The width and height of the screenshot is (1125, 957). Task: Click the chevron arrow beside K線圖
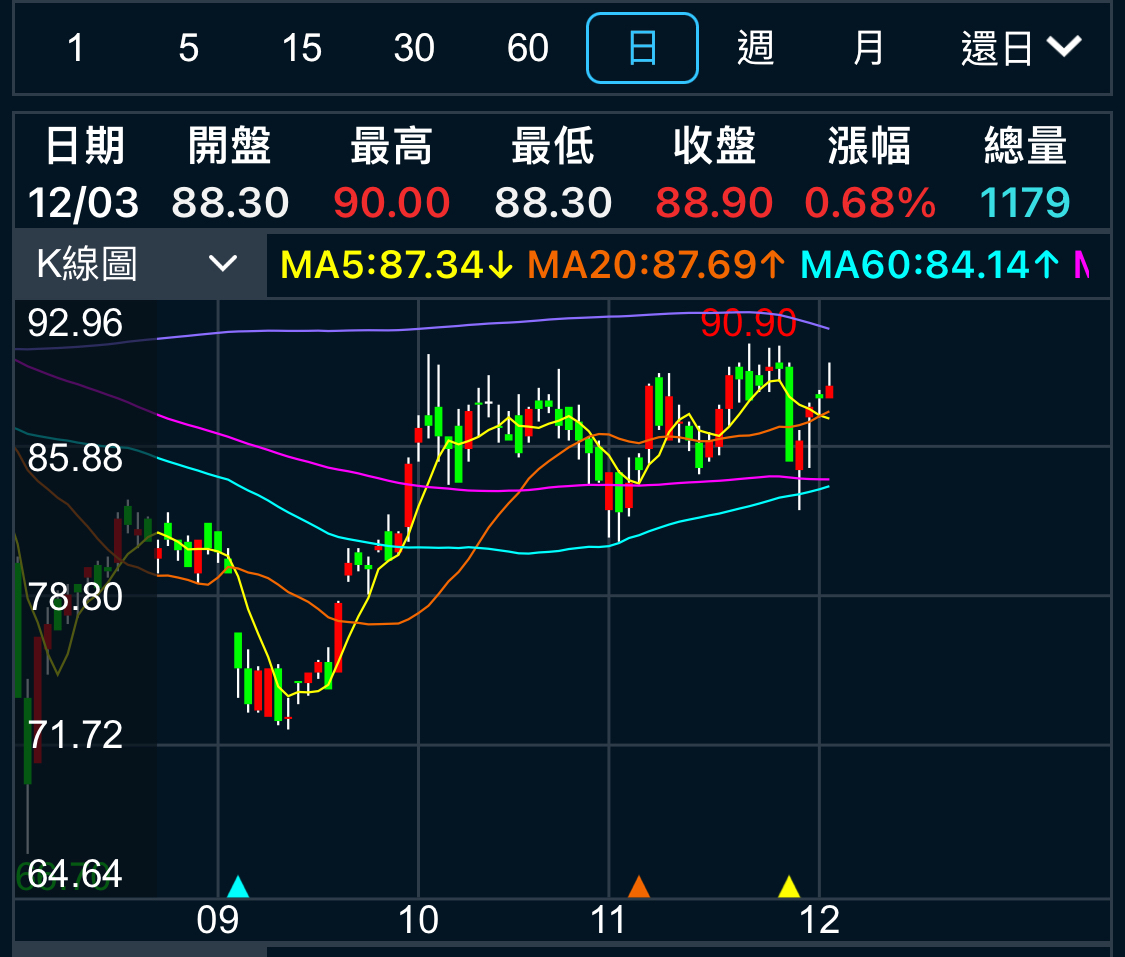point(222,264)
